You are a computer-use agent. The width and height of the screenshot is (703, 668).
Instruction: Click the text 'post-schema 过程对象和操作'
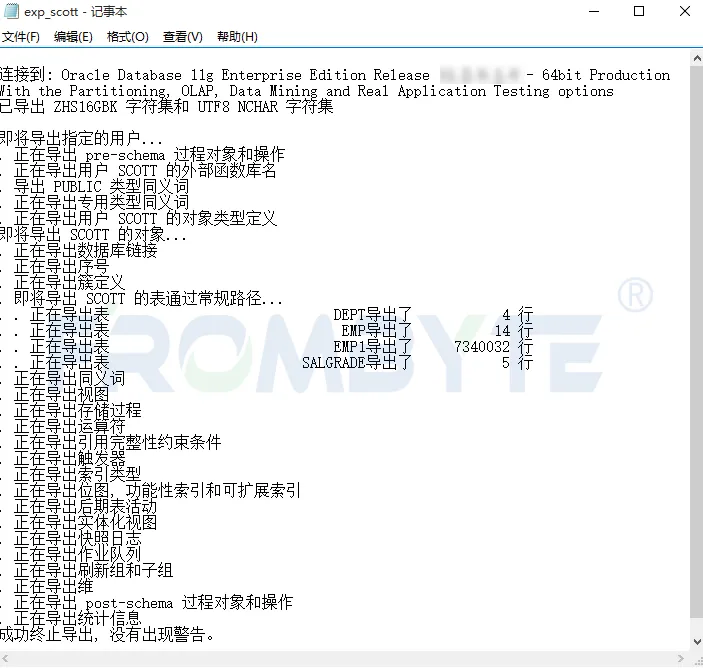click(x=189, y=603)
